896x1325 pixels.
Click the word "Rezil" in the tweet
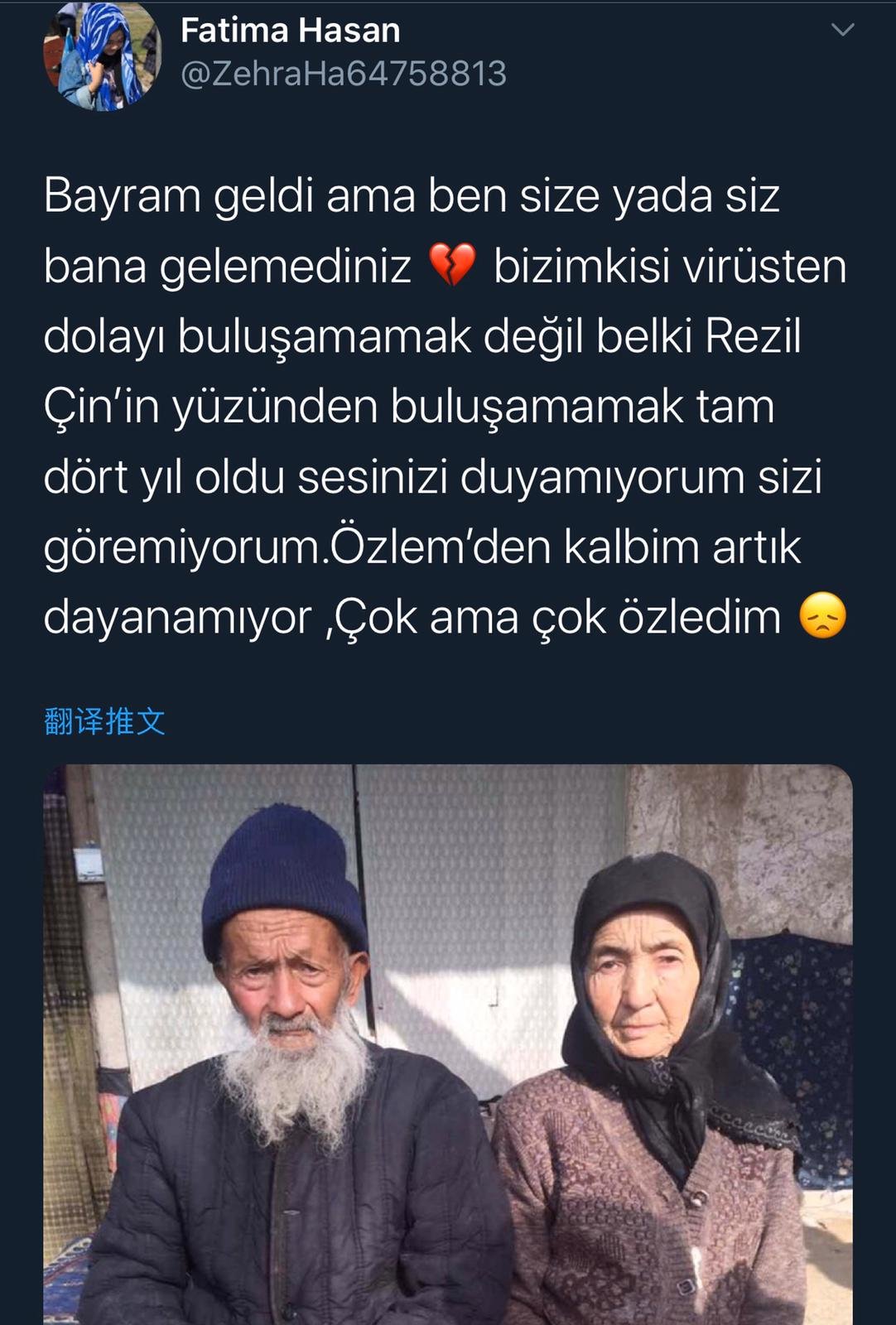754,336
